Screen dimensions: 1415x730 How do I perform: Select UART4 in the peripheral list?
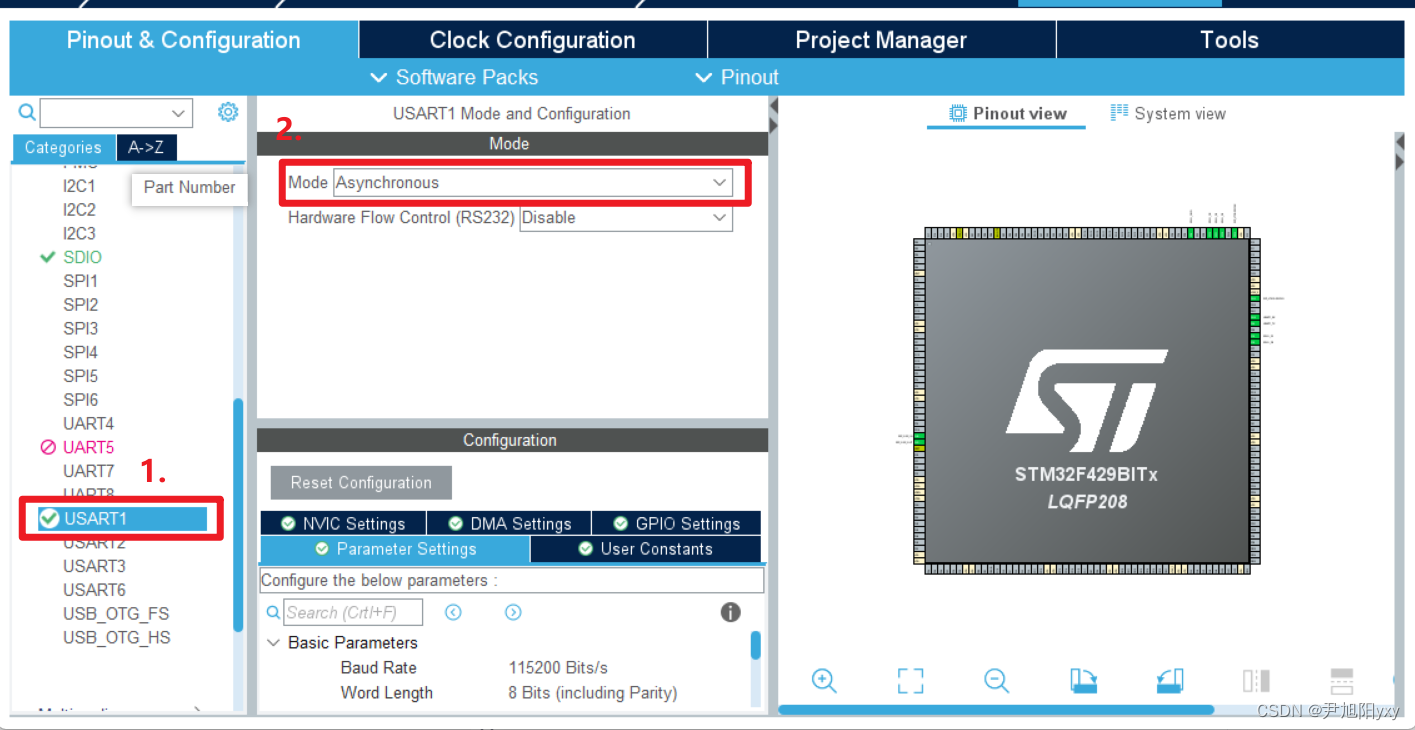[x=88, y=423]
